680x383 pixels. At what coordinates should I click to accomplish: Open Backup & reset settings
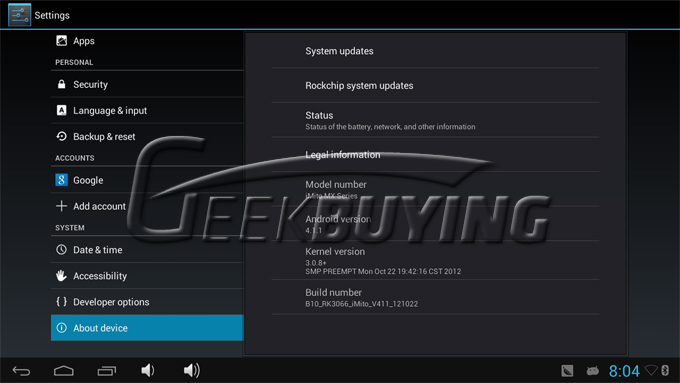[x=147, y=136]
